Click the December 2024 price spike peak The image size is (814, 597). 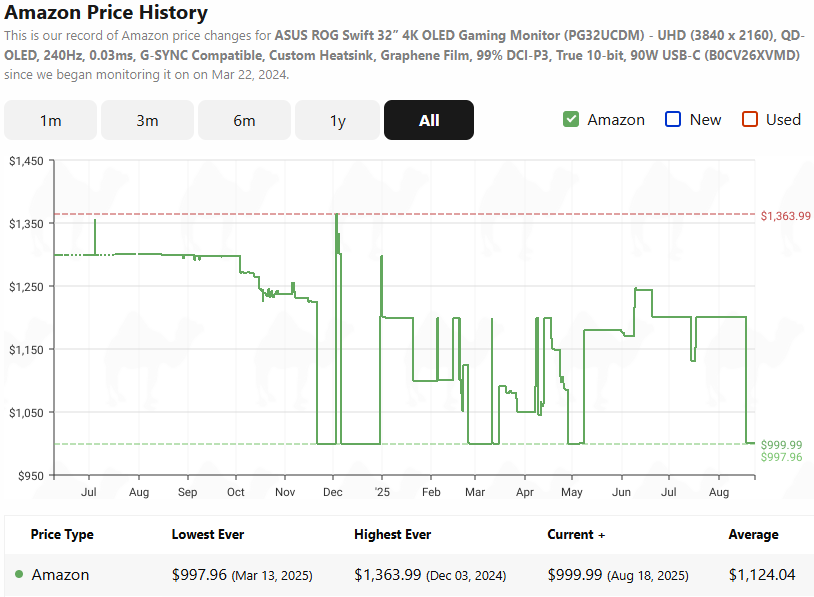(337, 215)
